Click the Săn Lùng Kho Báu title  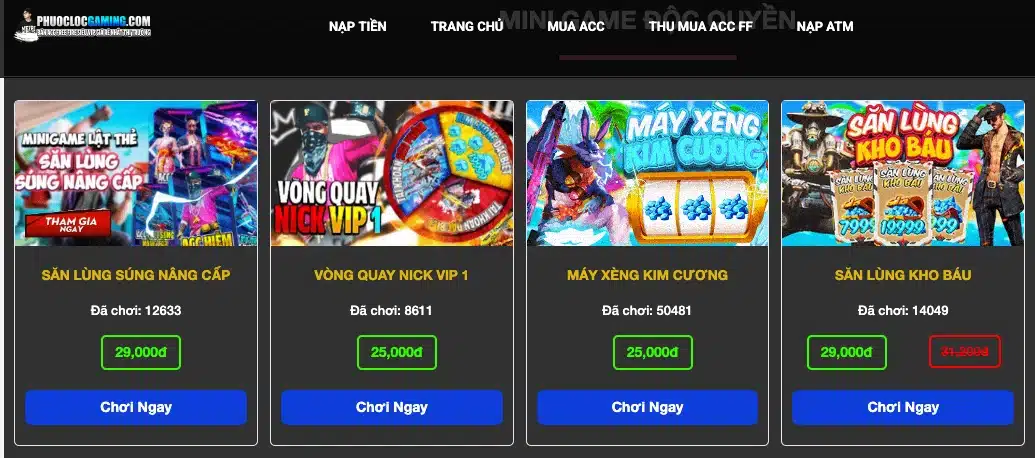(x=903, y=275)
